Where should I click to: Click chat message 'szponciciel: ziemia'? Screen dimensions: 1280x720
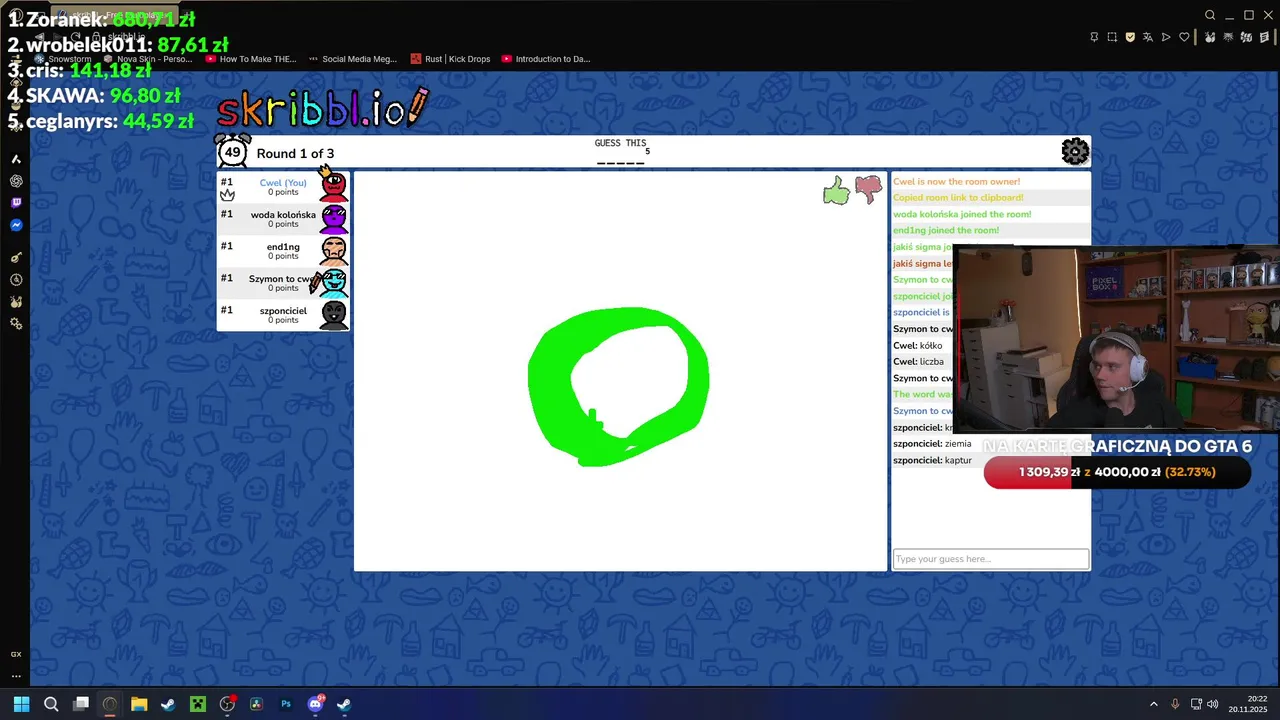point(932,443)
